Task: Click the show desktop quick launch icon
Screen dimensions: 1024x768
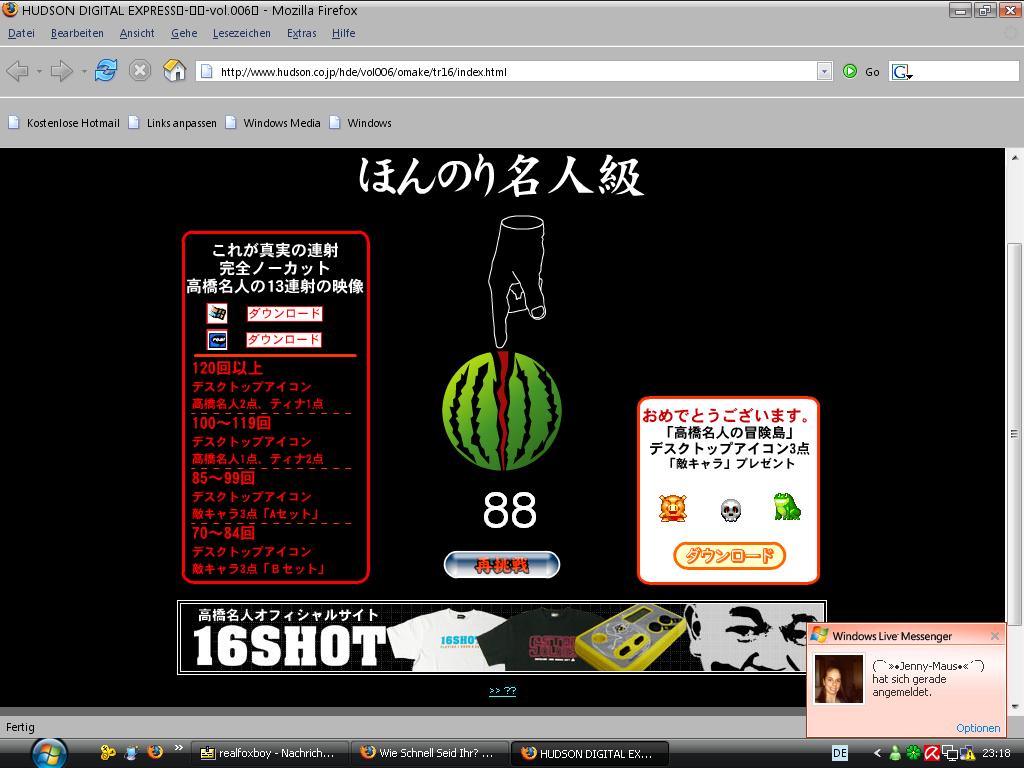Action: pos(131,752)
